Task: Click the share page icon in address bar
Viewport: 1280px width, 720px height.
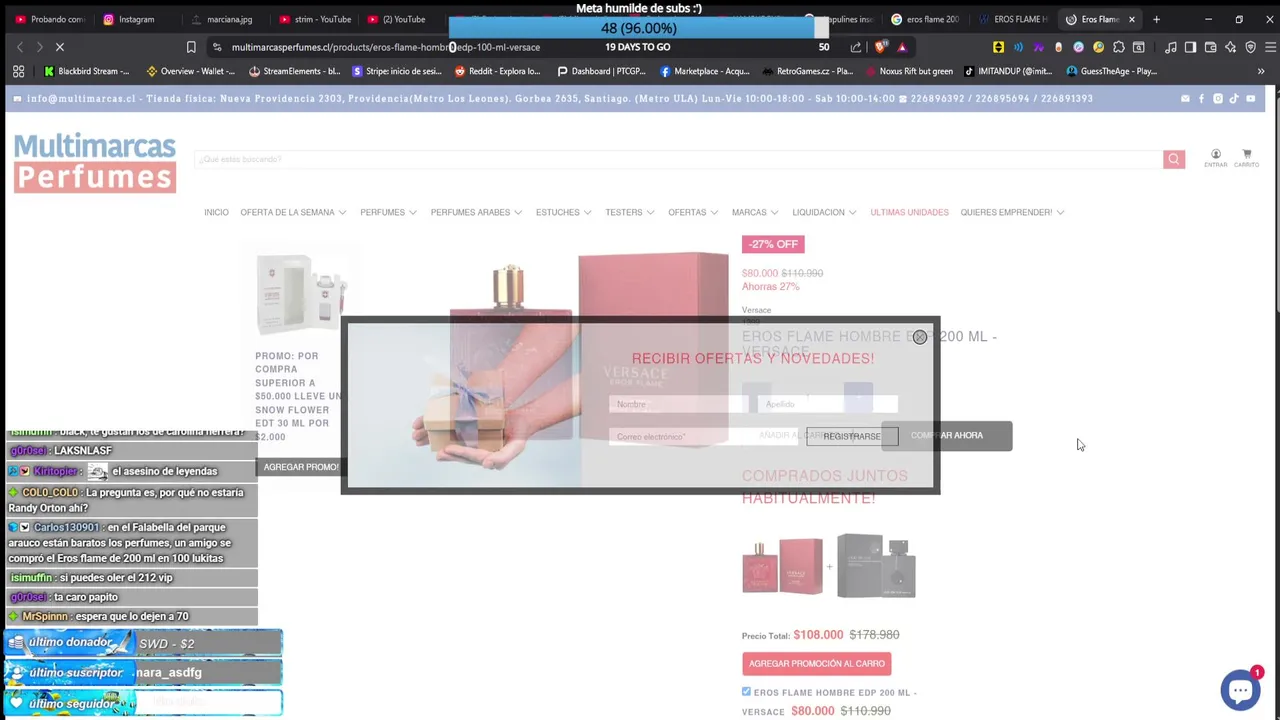Action: (856, 47)
